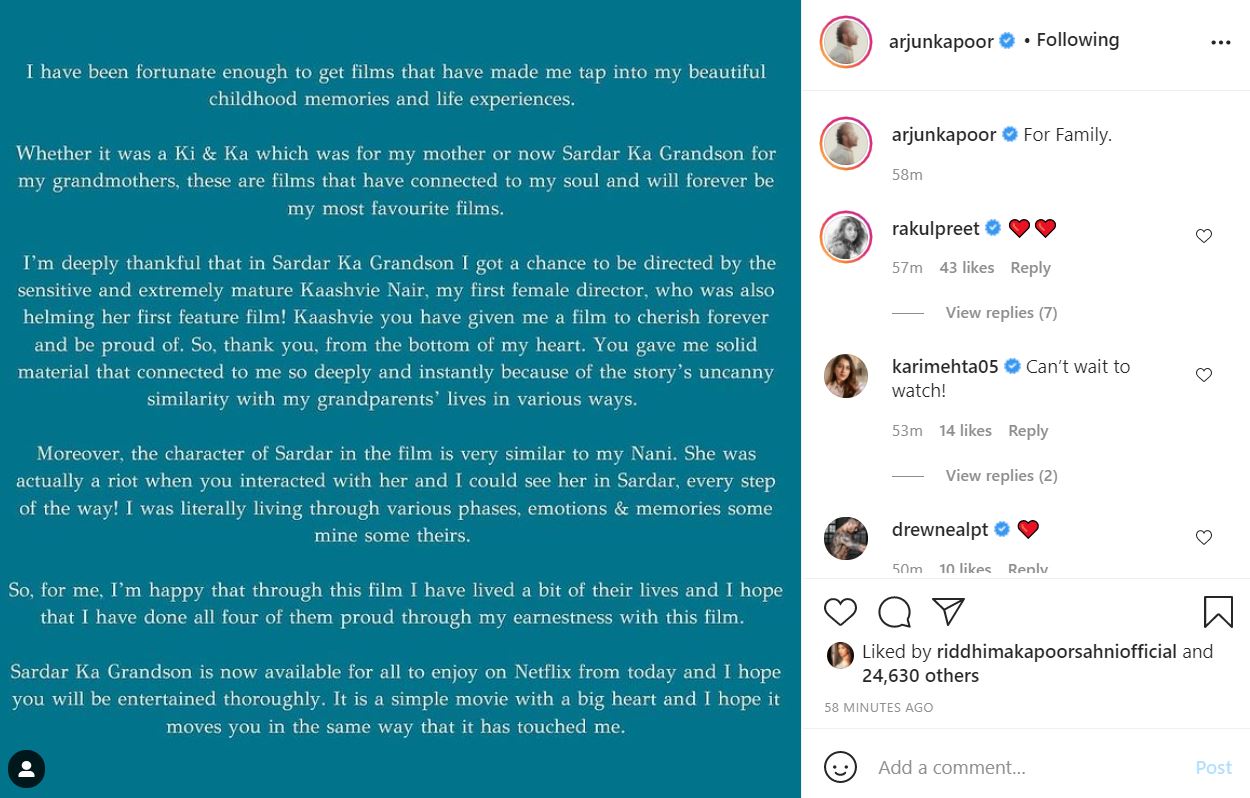Like the post with the heart icon
This screenshot has width=1250, height=798.
click(x=840, y=611)
